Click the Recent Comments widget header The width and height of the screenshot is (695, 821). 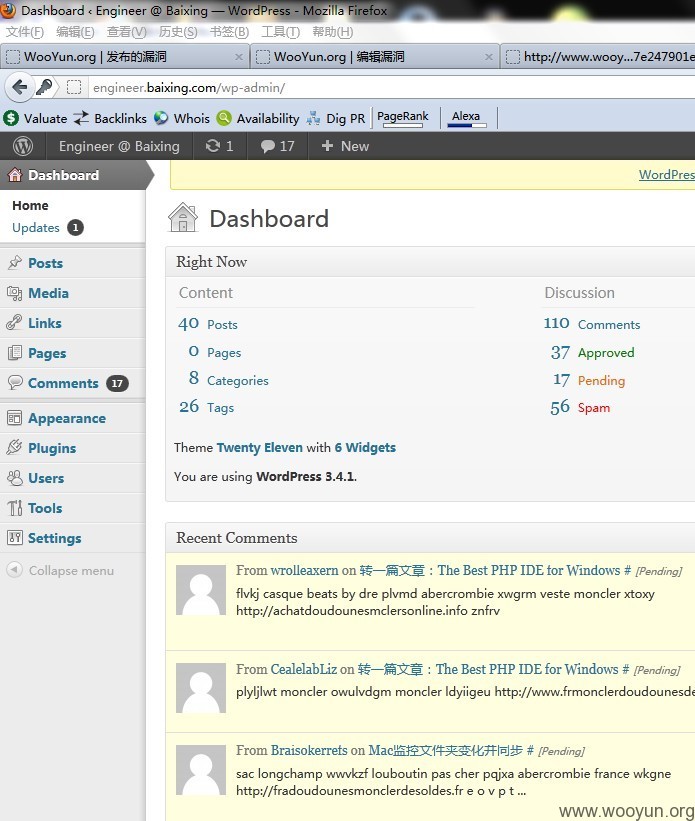[431, 538]
